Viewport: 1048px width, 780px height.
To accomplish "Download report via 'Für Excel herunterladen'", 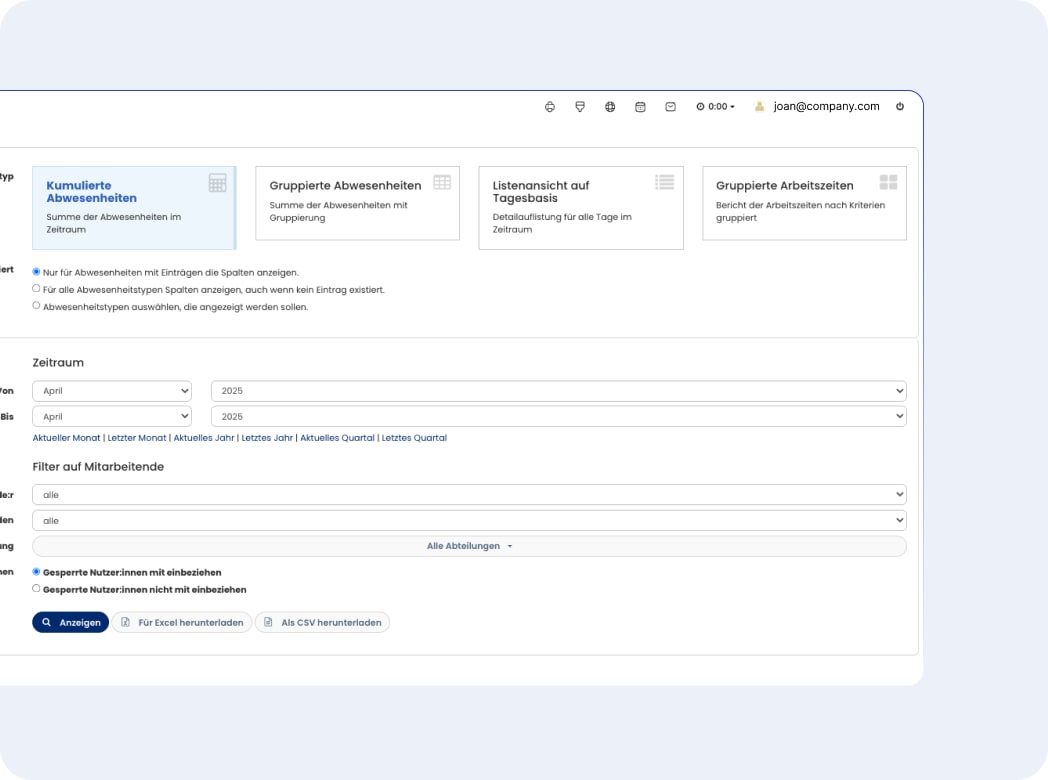I will tap(182, 622).
